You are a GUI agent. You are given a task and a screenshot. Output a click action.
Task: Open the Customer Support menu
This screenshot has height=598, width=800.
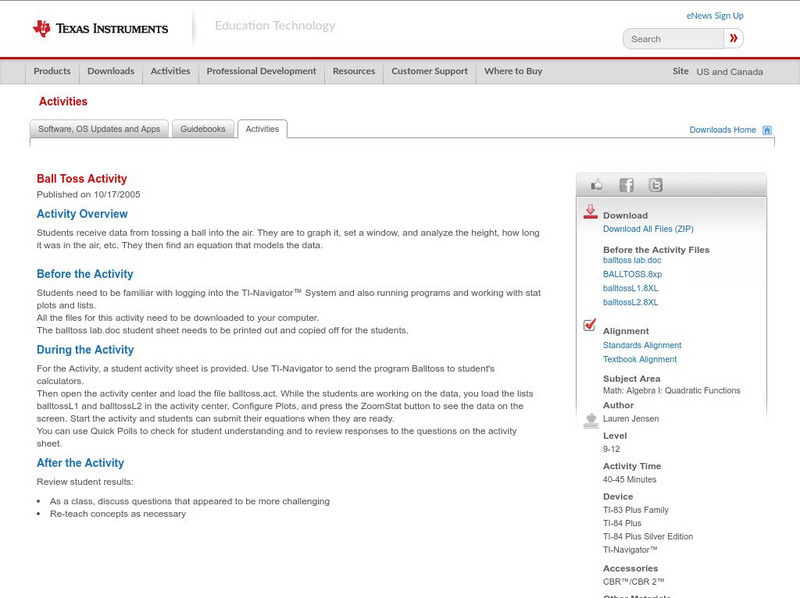pos(430,71)
